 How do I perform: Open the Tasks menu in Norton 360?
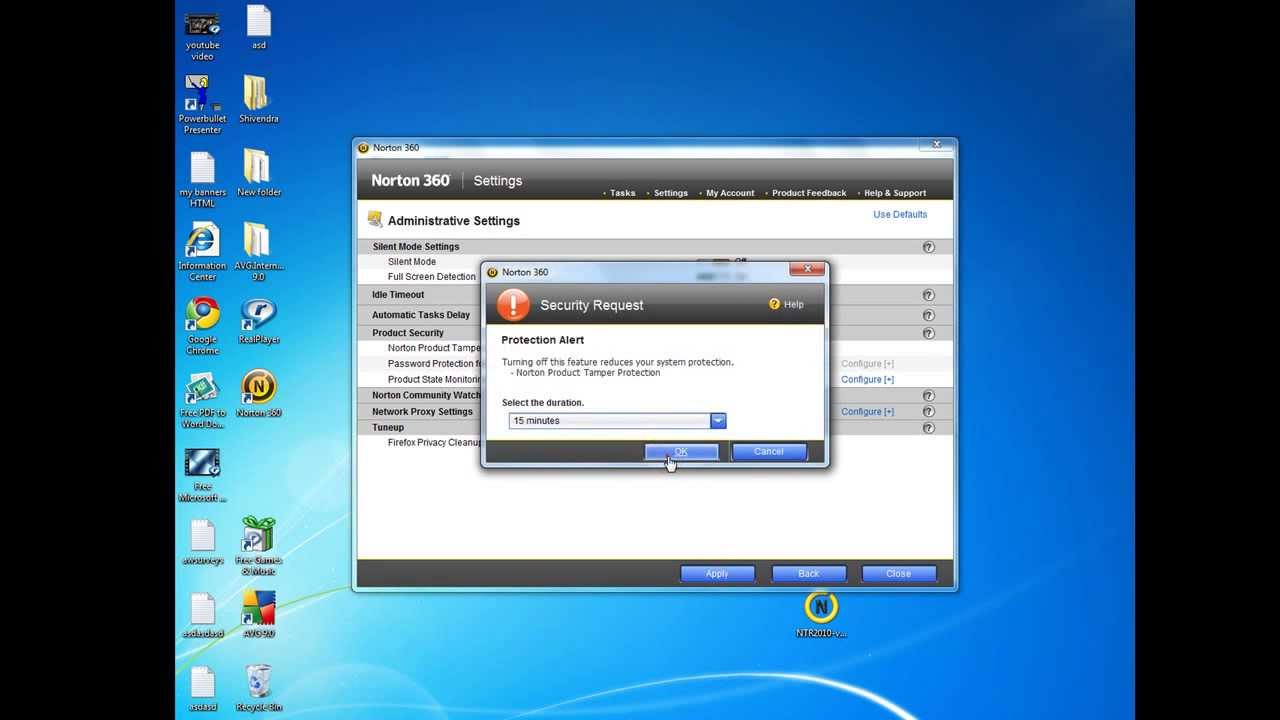click(622, 193)
